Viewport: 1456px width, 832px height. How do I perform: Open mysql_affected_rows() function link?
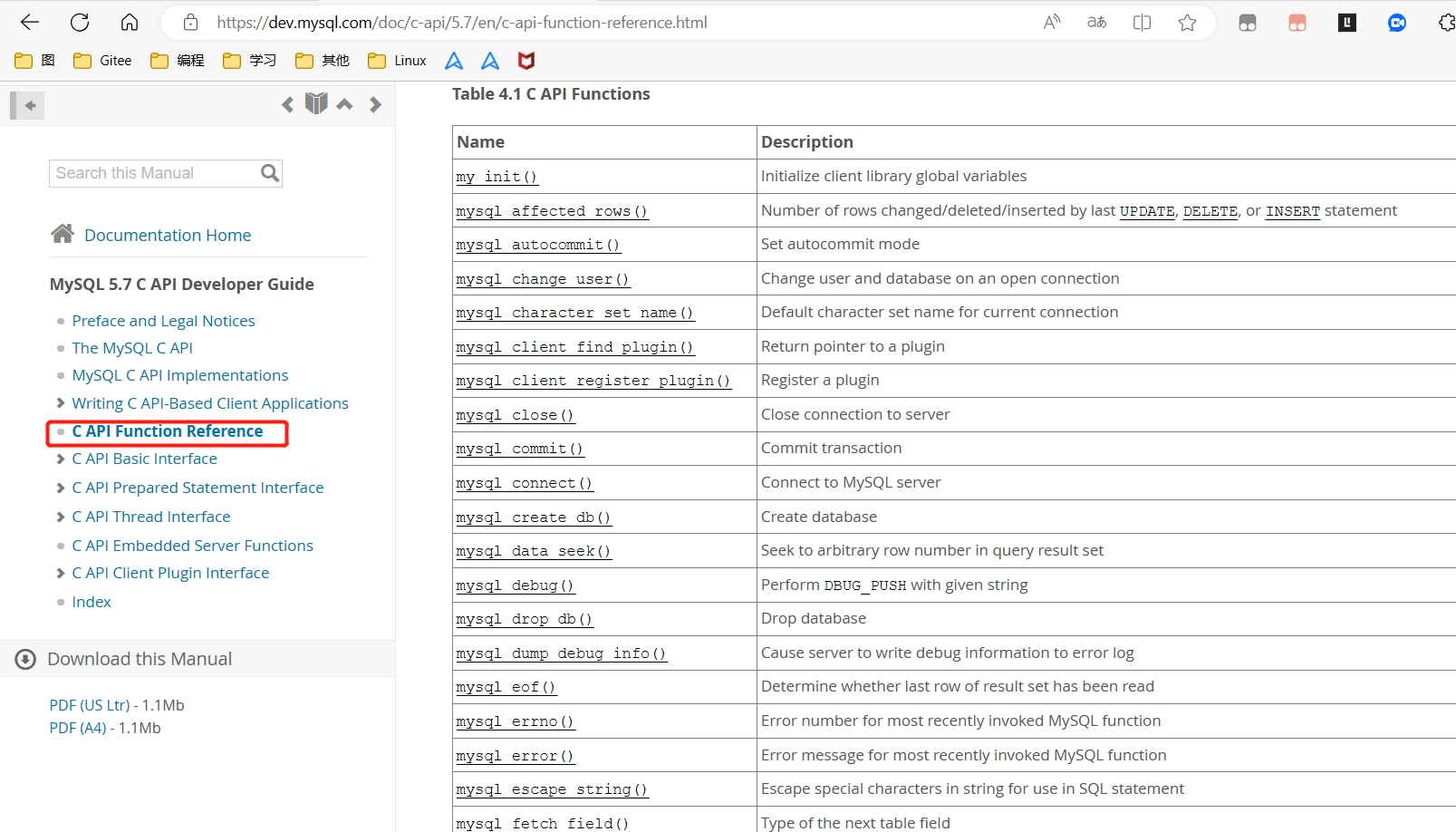552,211
